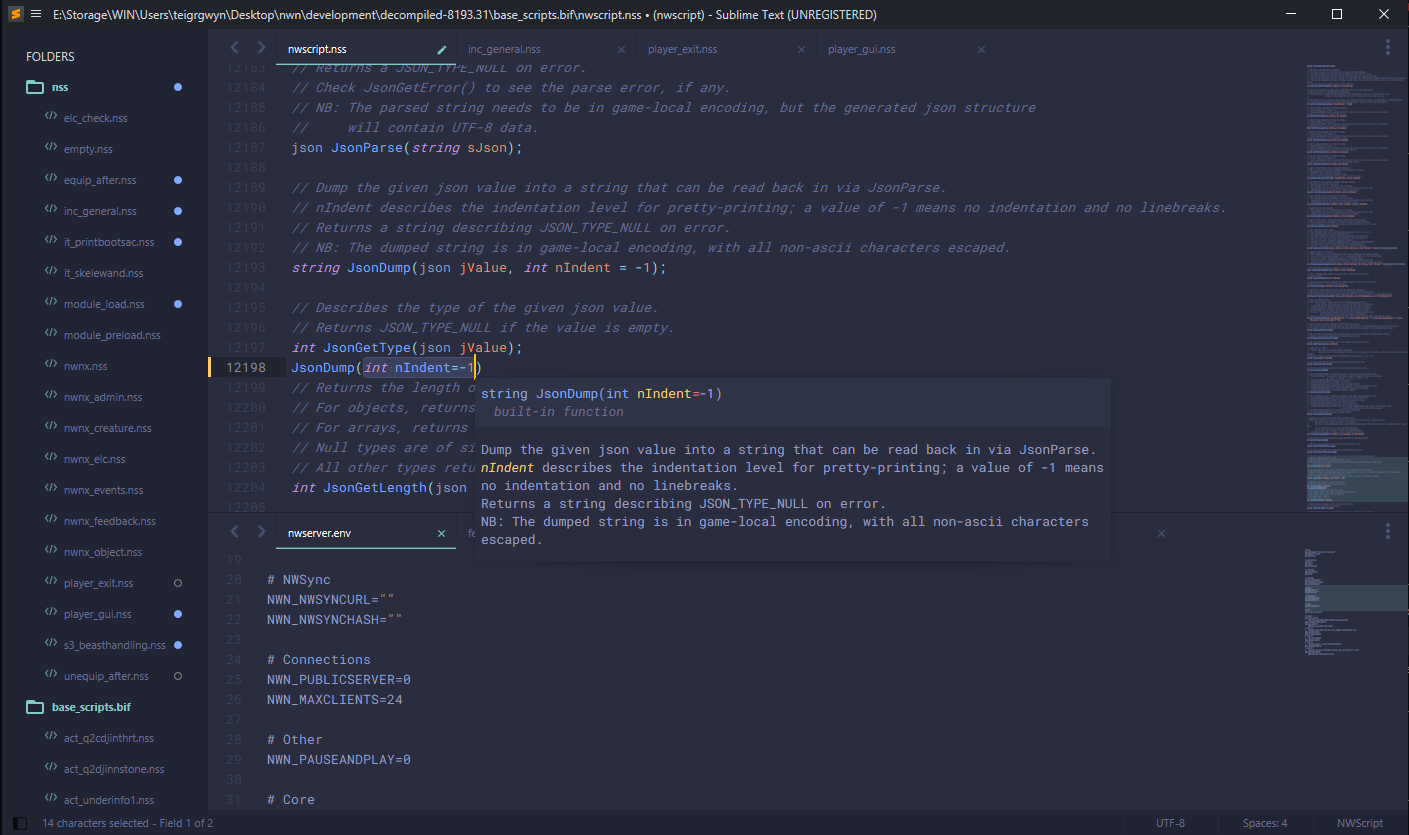Open equip_after.nss in the sidebar
This screenshot has width=1409, height=835.
tap(100, 180)
